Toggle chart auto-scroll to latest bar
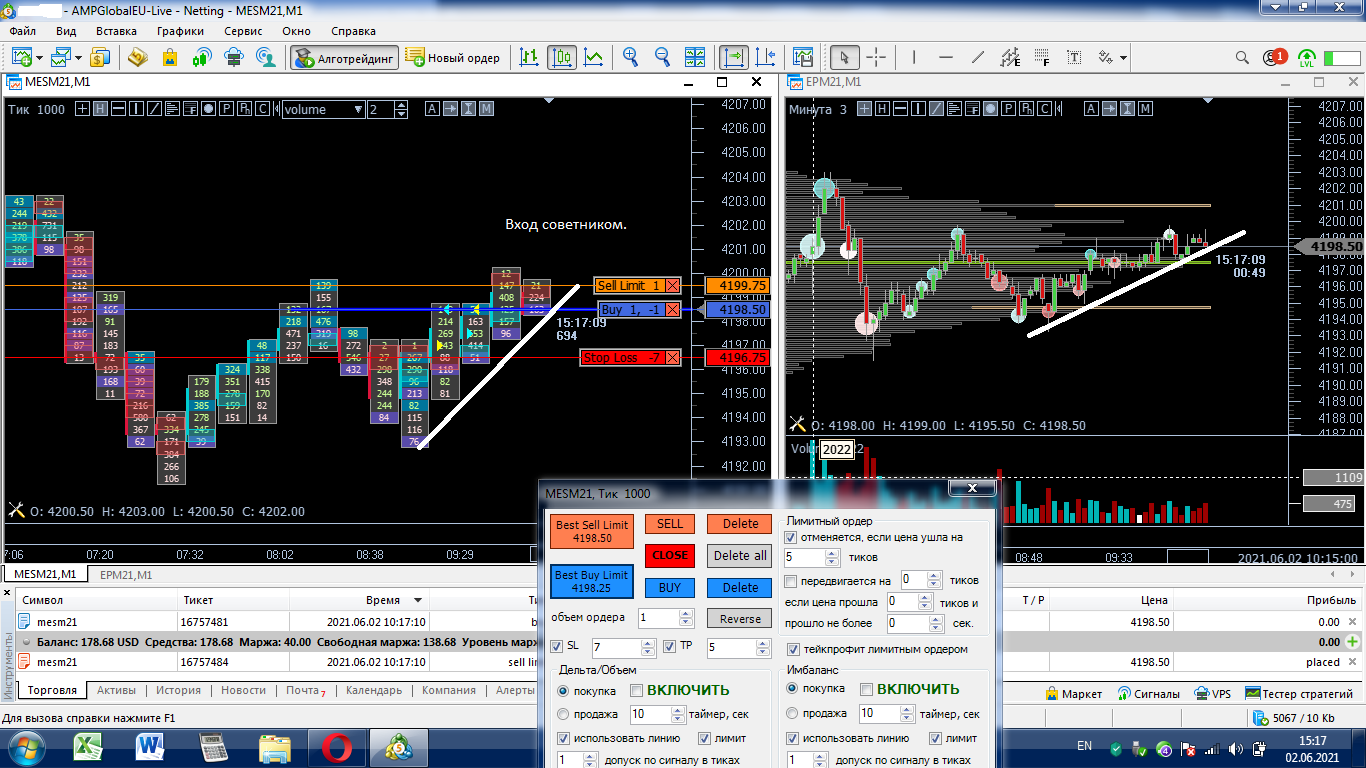1366x768 pixels. pyautogui.click(x=733, y=57)
